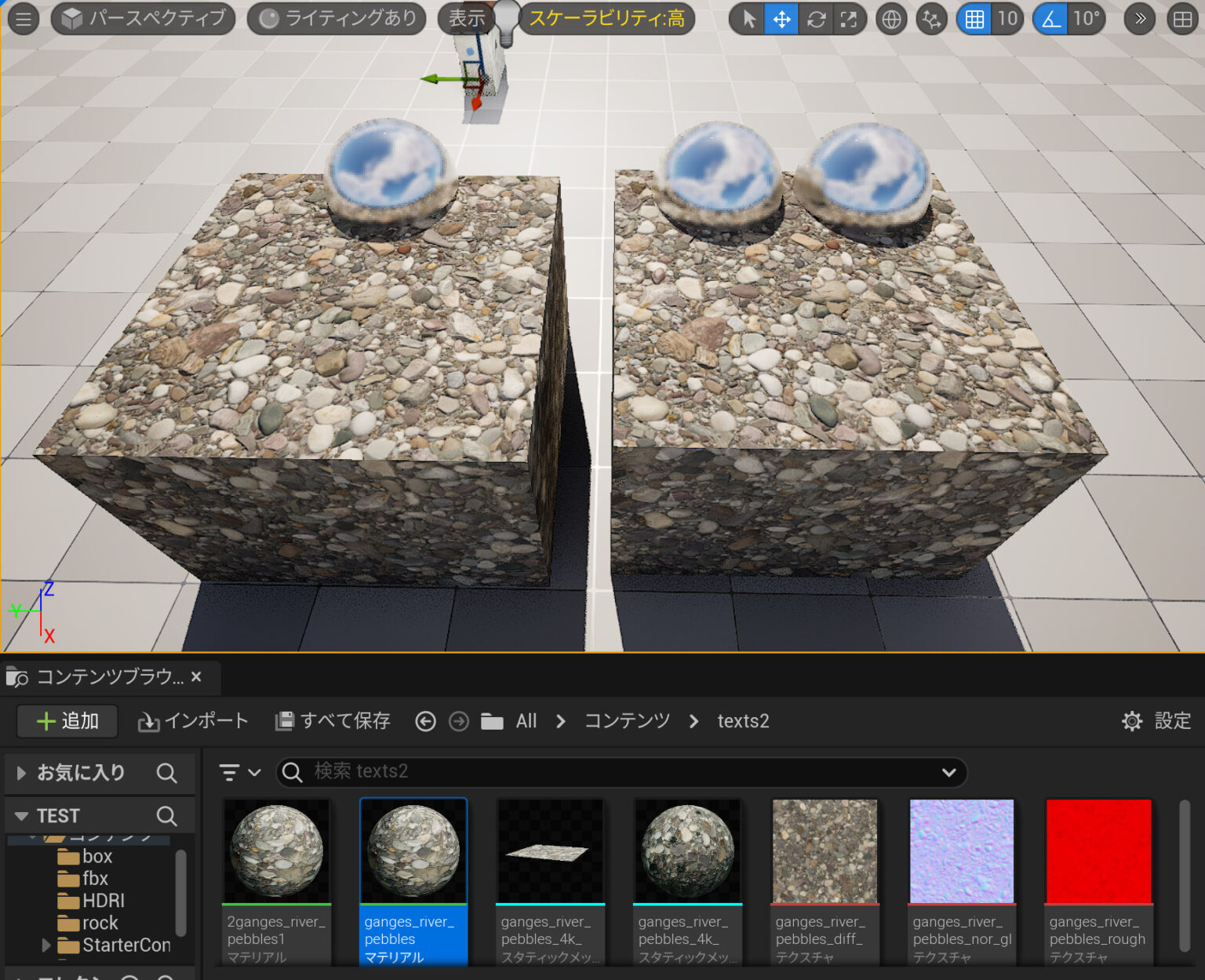
Task: Click the 追加 add button
Action: coord(67,721)
